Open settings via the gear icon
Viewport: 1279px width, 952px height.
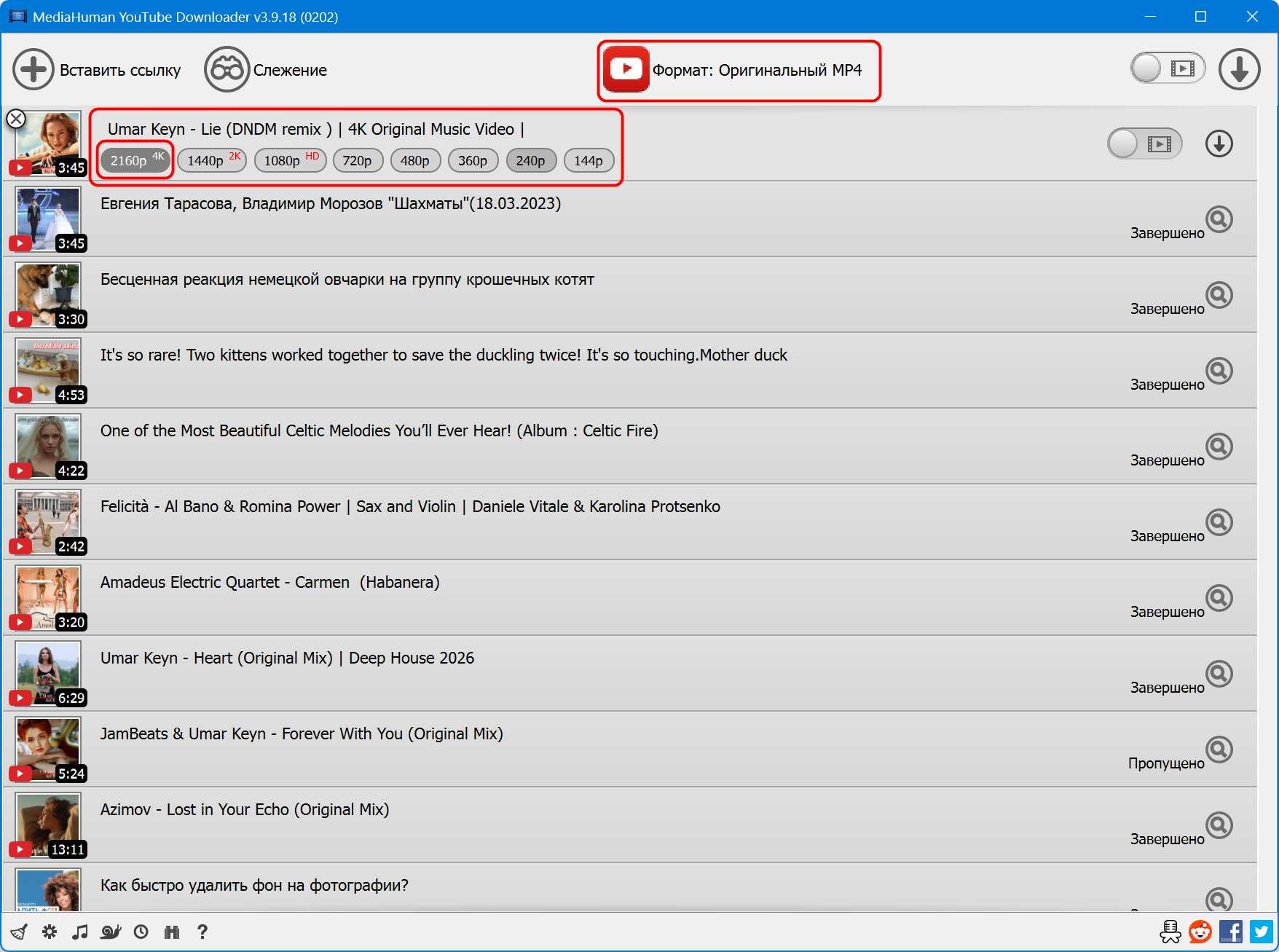50,932
